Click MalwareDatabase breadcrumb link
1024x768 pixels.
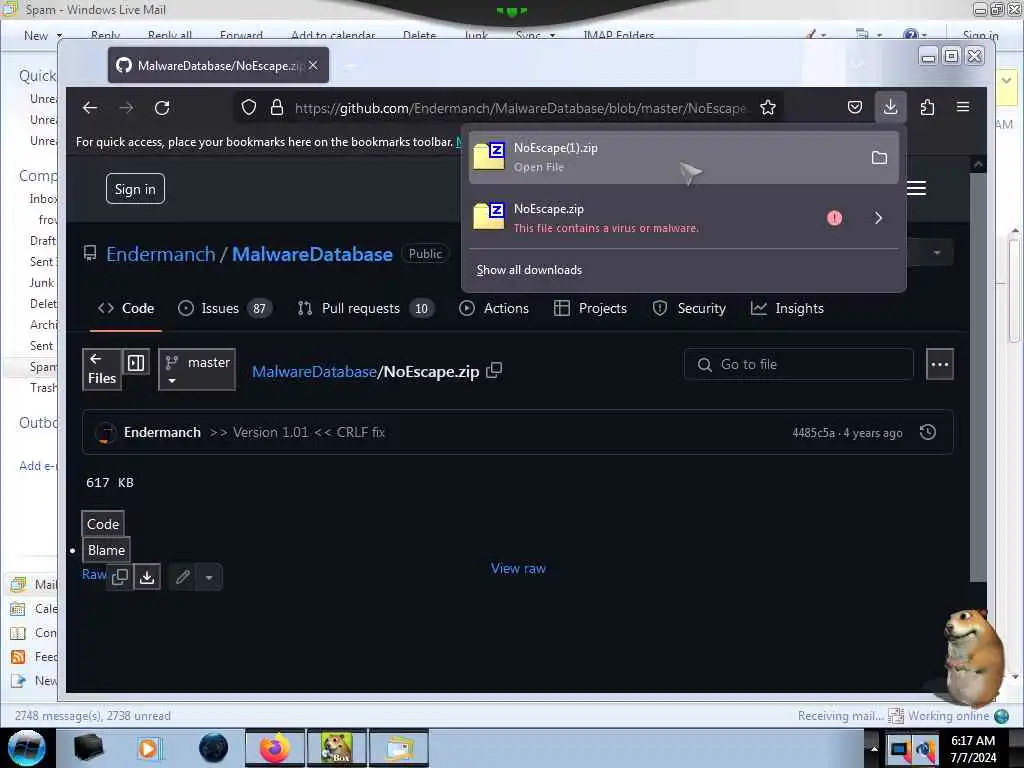(x=314, y=372)
